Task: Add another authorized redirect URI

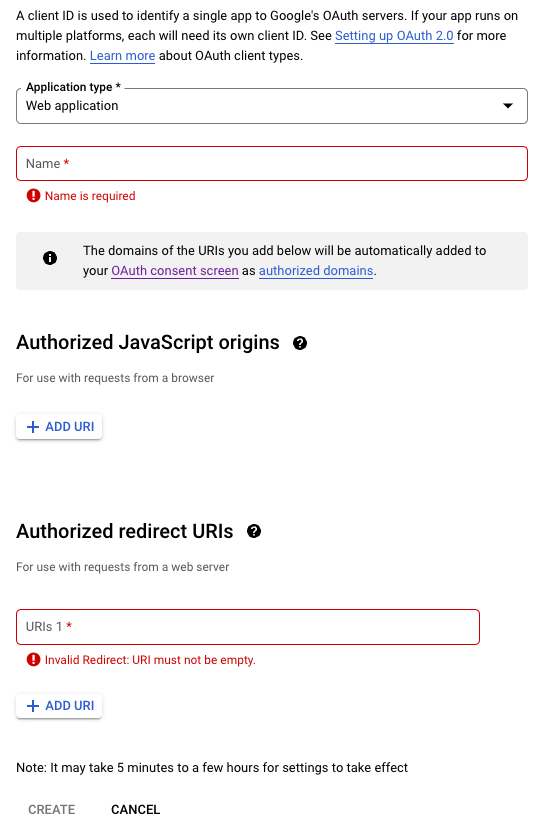Action: [59, 706]
